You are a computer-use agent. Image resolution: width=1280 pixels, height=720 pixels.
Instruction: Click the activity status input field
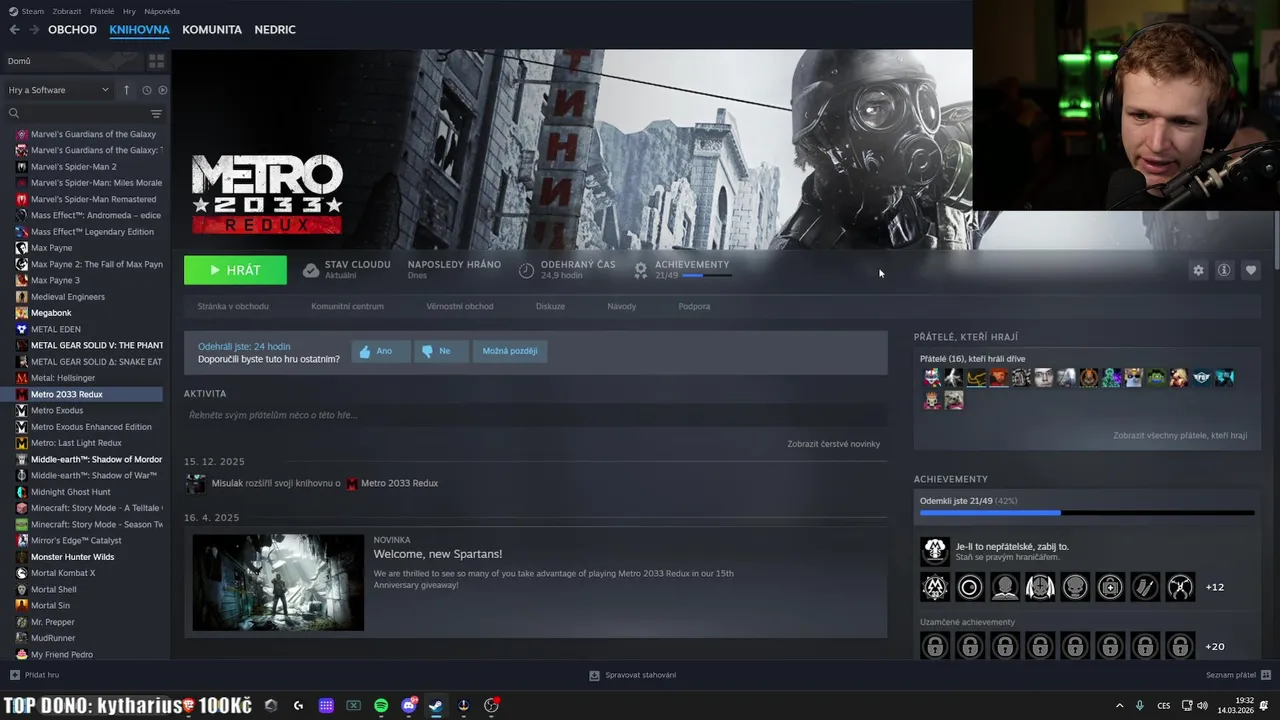(535, 415)
